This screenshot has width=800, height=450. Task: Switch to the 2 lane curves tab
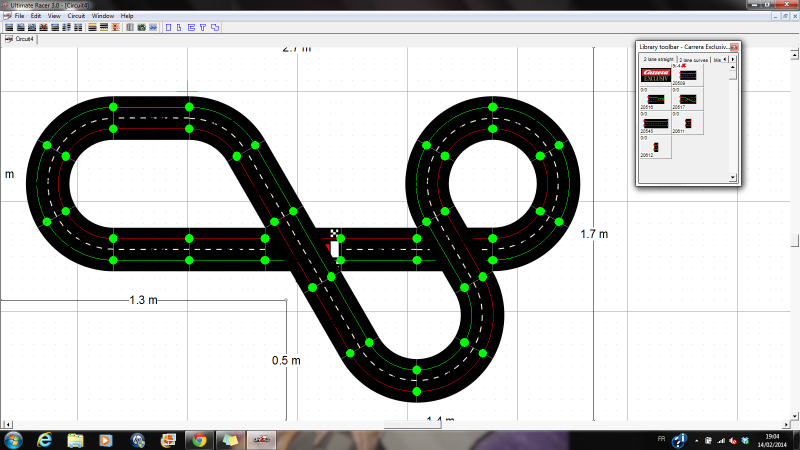tap(692, 60)
